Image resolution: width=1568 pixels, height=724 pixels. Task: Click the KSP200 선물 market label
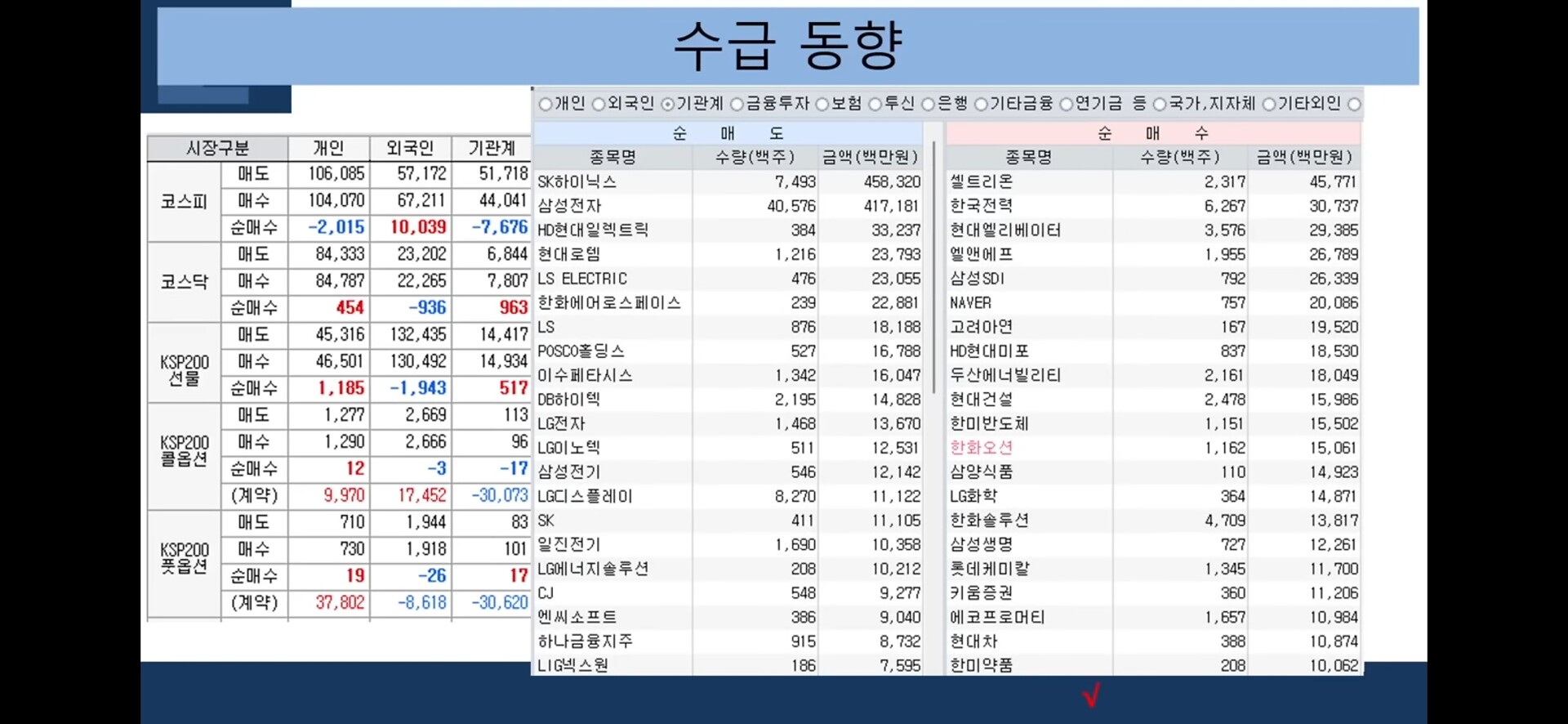point(185,370)
